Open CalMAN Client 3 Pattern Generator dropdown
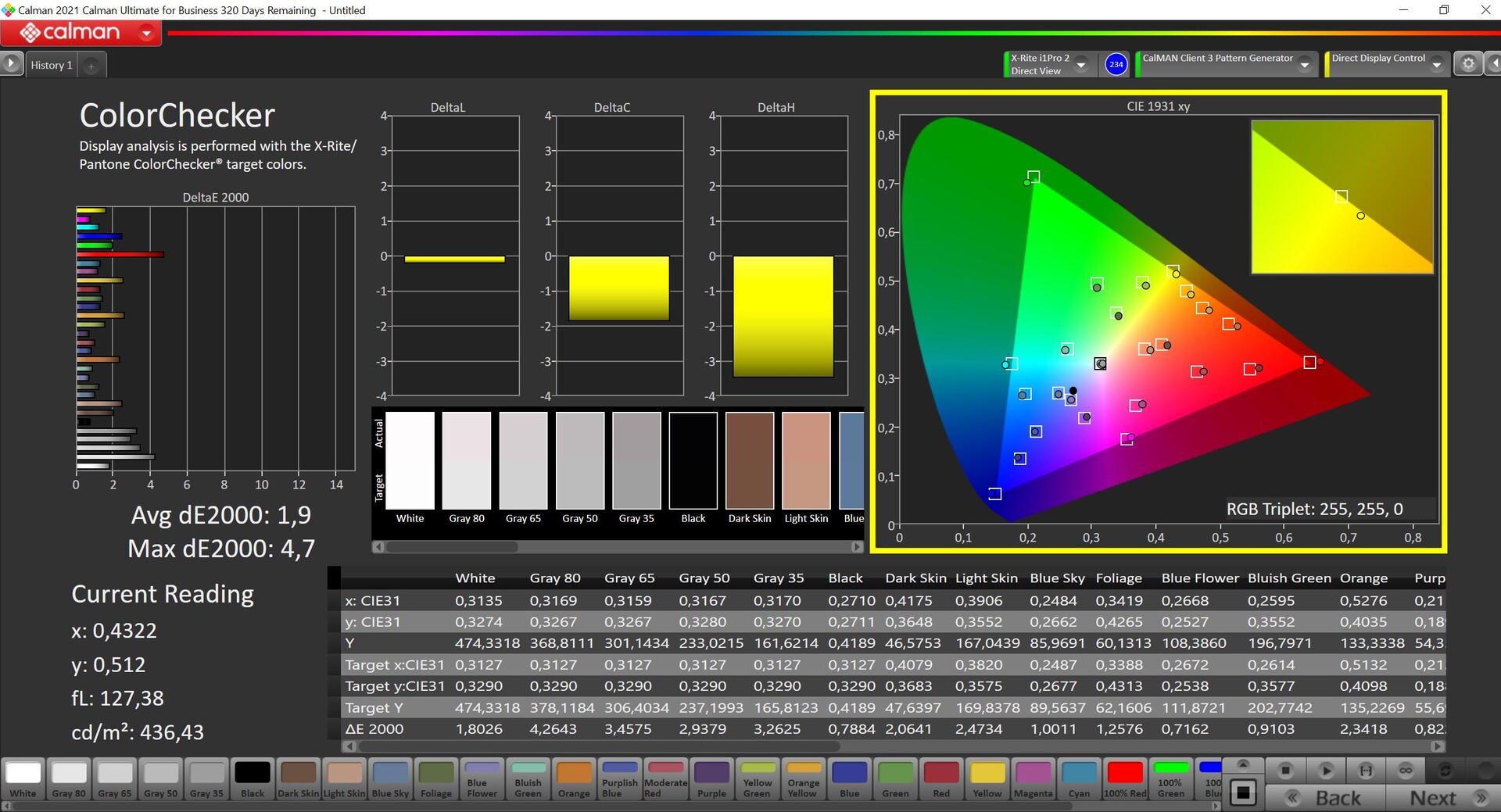 pos(1304,65)
